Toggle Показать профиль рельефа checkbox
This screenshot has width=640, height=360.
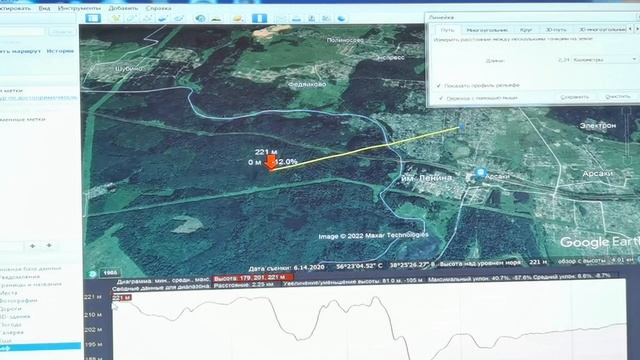click(x=439, y=85)
